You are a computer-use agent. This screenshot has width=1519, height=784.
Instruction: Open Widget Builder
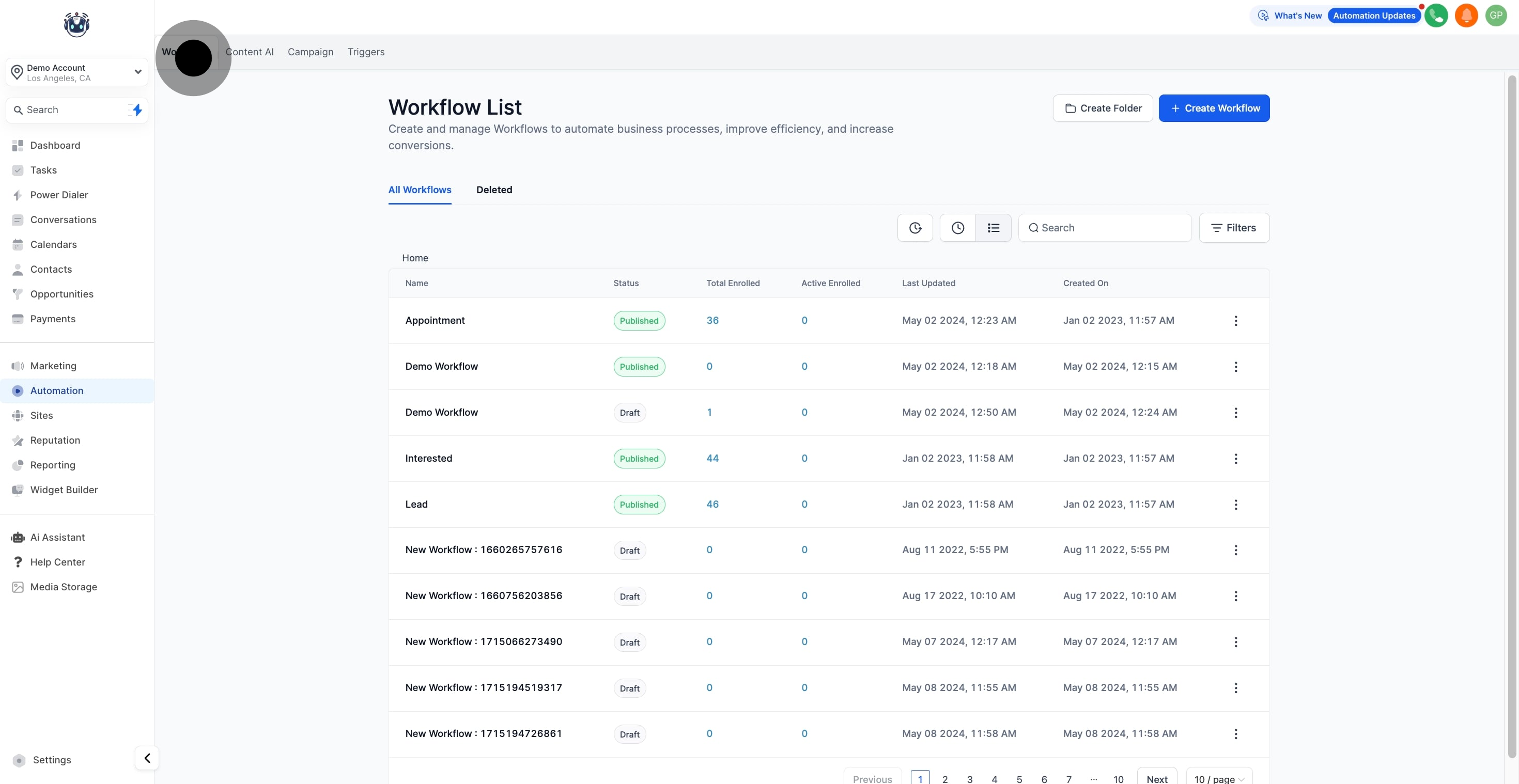(64, 489)
